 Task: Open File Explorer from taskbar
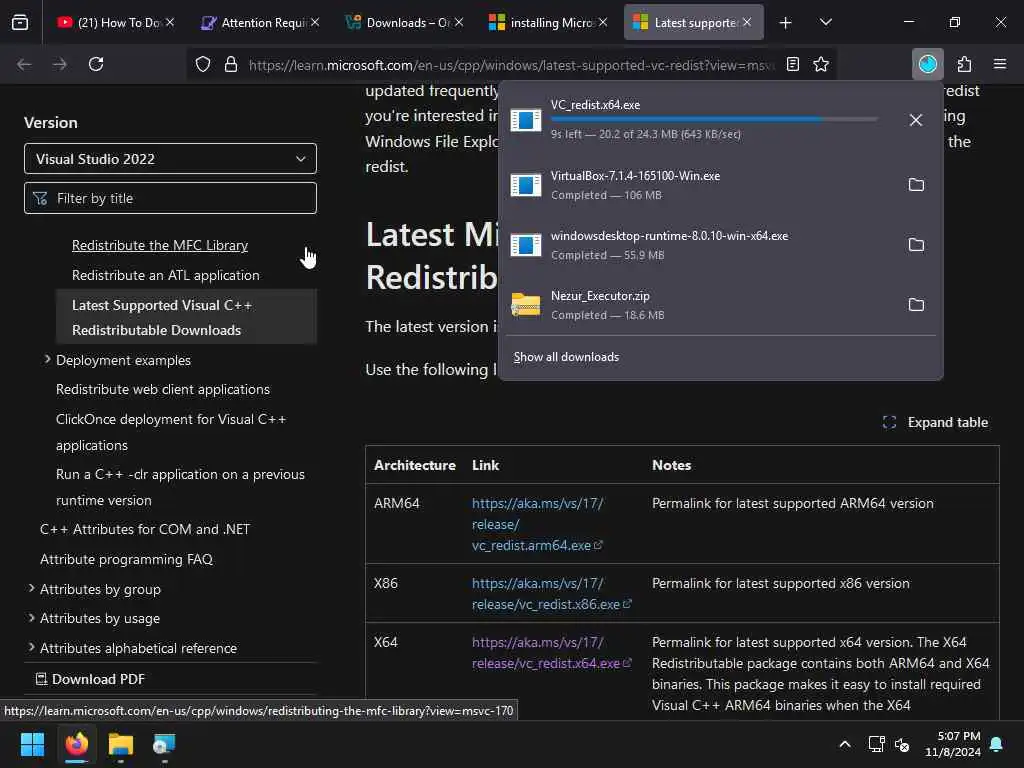pyautogui.click(x=120, y=744)
